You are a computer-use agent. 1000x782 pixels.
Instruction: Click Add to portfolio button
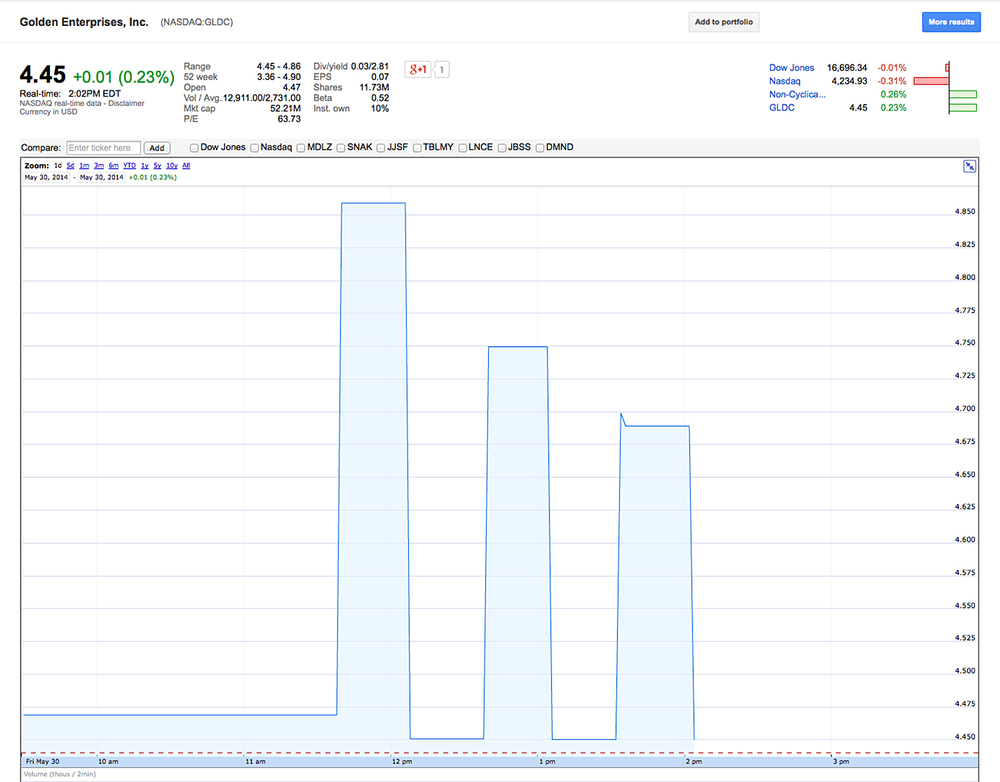tap(724, 22)
